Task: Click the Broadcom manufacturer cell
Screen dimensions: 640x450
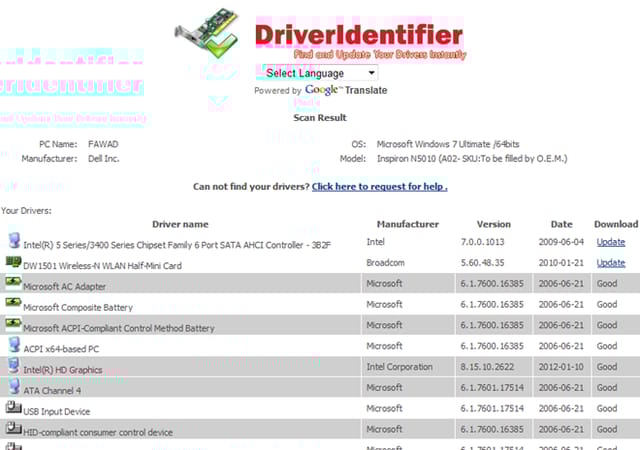Action: pyautogui.click(x=385, y=263)
